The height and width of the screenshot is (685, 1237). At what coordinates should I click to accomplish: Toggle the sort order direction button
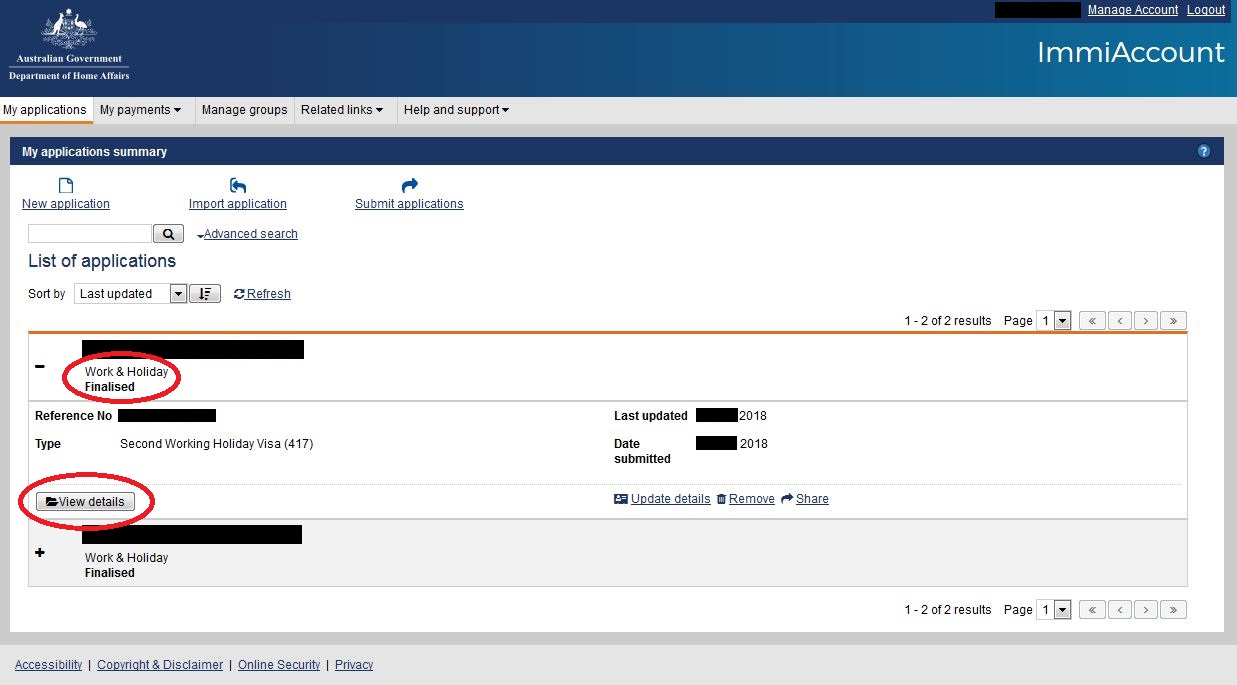[205, 293]
